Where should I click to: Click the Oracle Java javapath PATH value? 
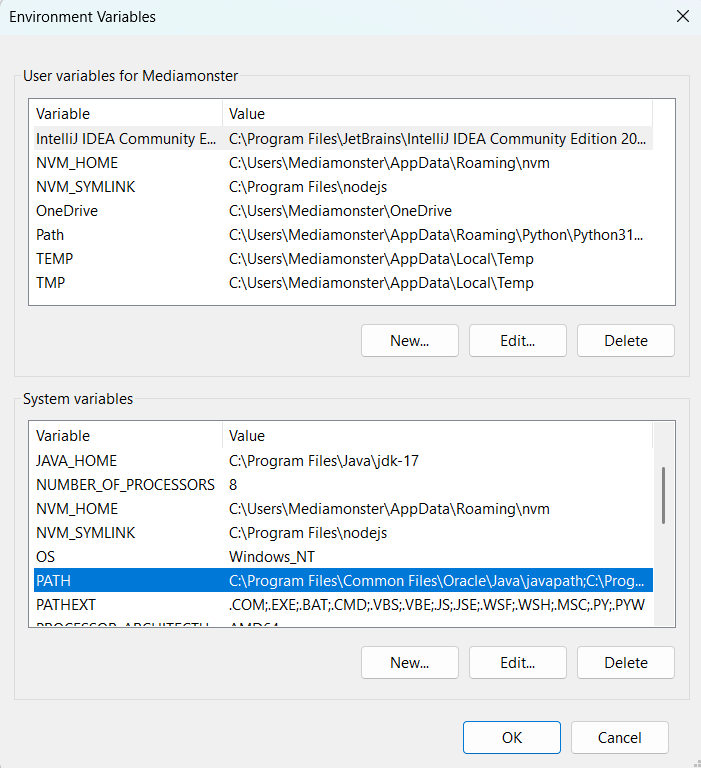436,580
